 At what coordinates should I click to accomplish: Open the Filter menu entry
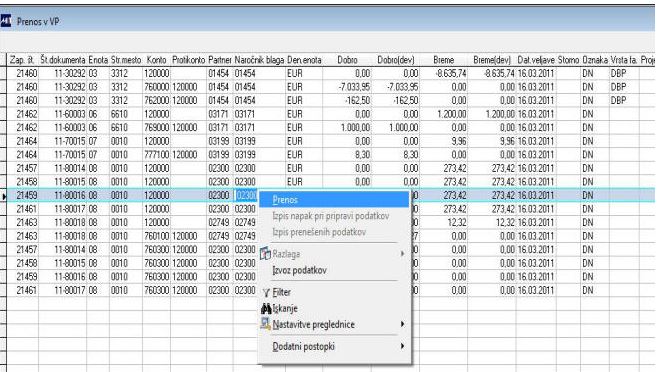(281, 292)
